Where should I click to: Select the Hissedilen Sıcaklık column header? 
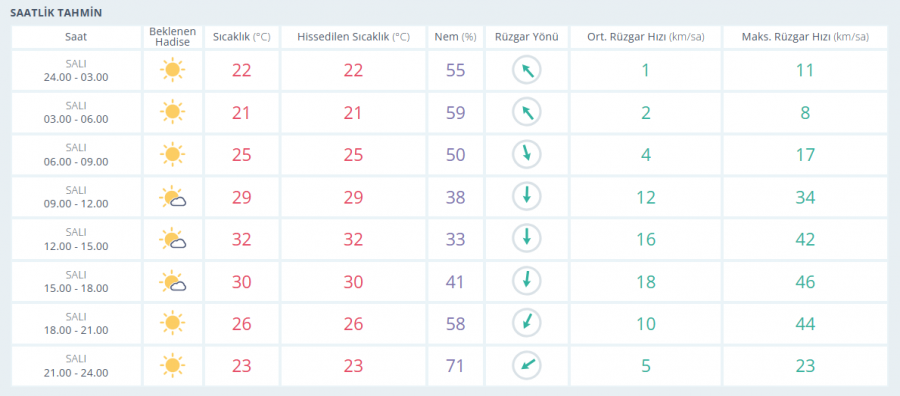[x=354, y=37]
